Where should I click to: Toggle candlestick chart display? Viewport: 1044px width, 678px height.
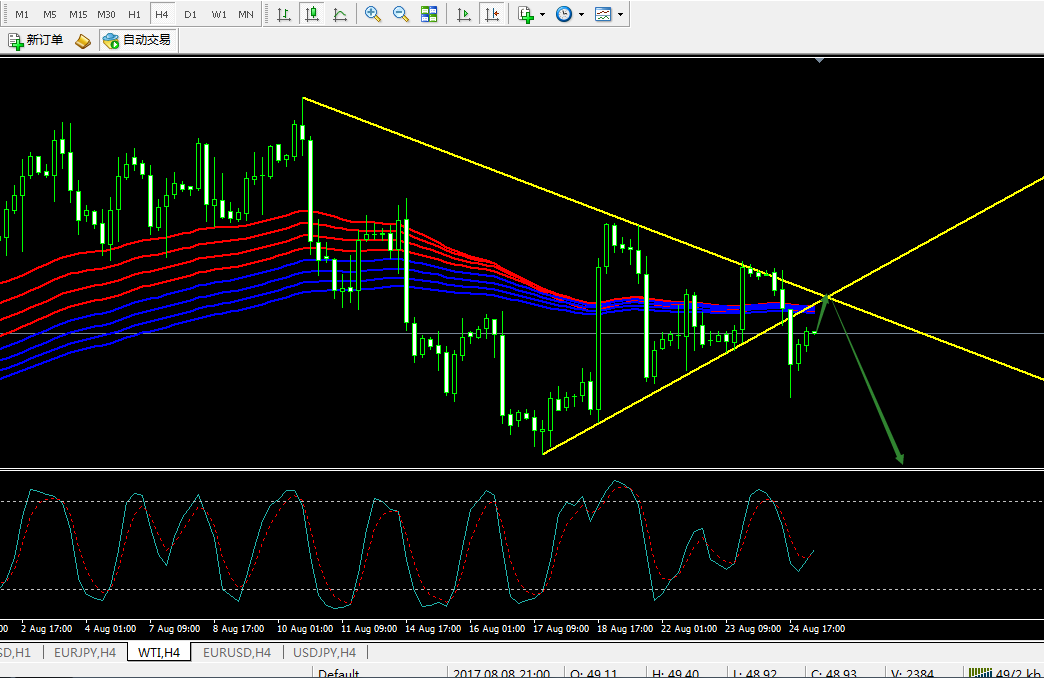pyautogui.click(x=312, y=14)
